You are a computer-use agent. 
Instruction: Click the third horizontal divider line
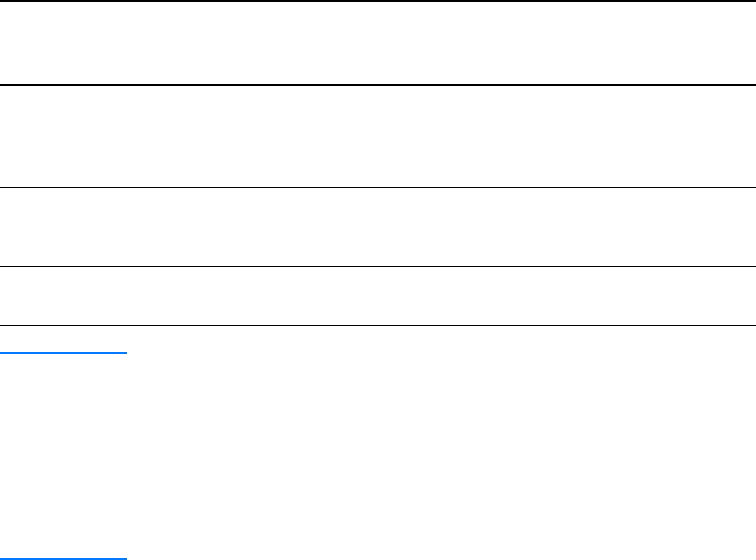coord(378,187)
